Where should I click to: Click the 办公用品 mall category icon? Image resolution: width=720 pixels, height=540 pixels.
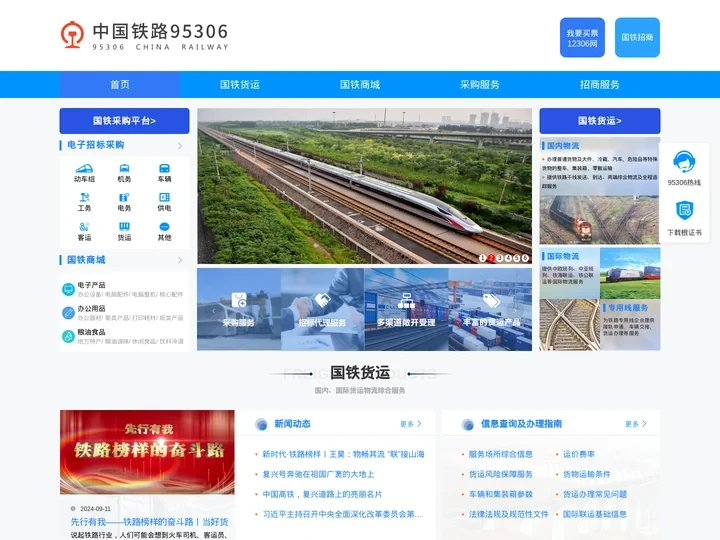click(x=68, y=313)
